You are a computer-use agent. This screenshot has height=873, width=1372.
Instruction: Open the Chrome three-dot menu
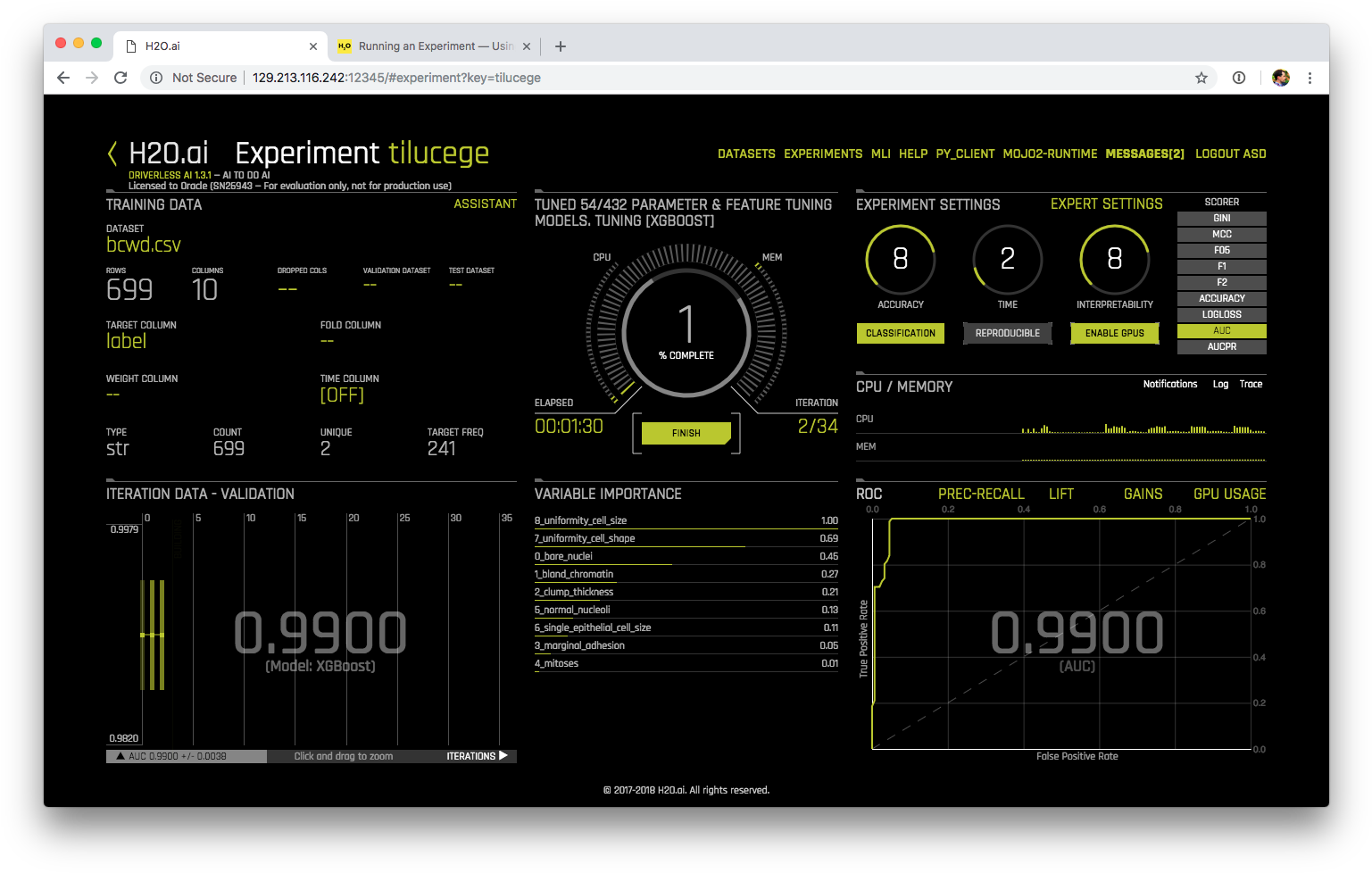click(x=1310, y=78)
